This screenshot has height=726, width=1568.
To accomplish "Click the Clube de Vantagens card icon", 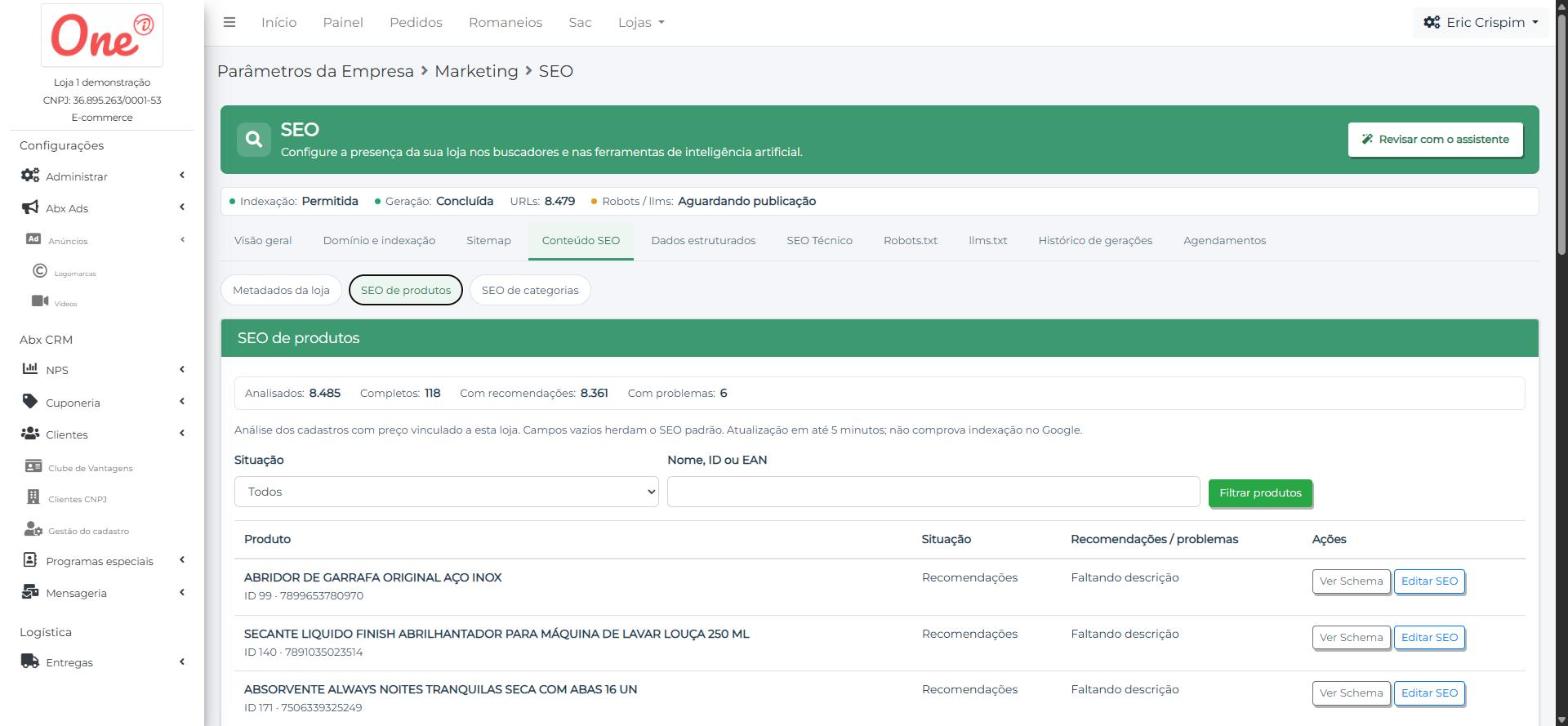I will coord(33,467).
